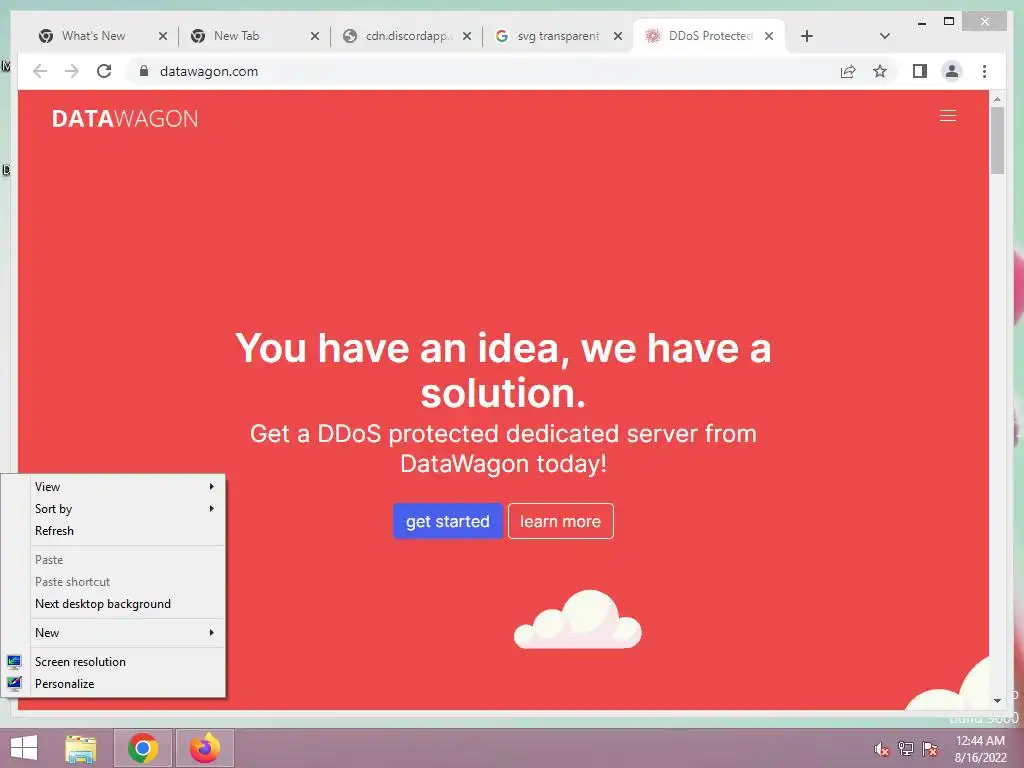This screenshot has height=768, width=1024.
Task: Close the svg transparent tab
Action: click(x=618, y=36)
